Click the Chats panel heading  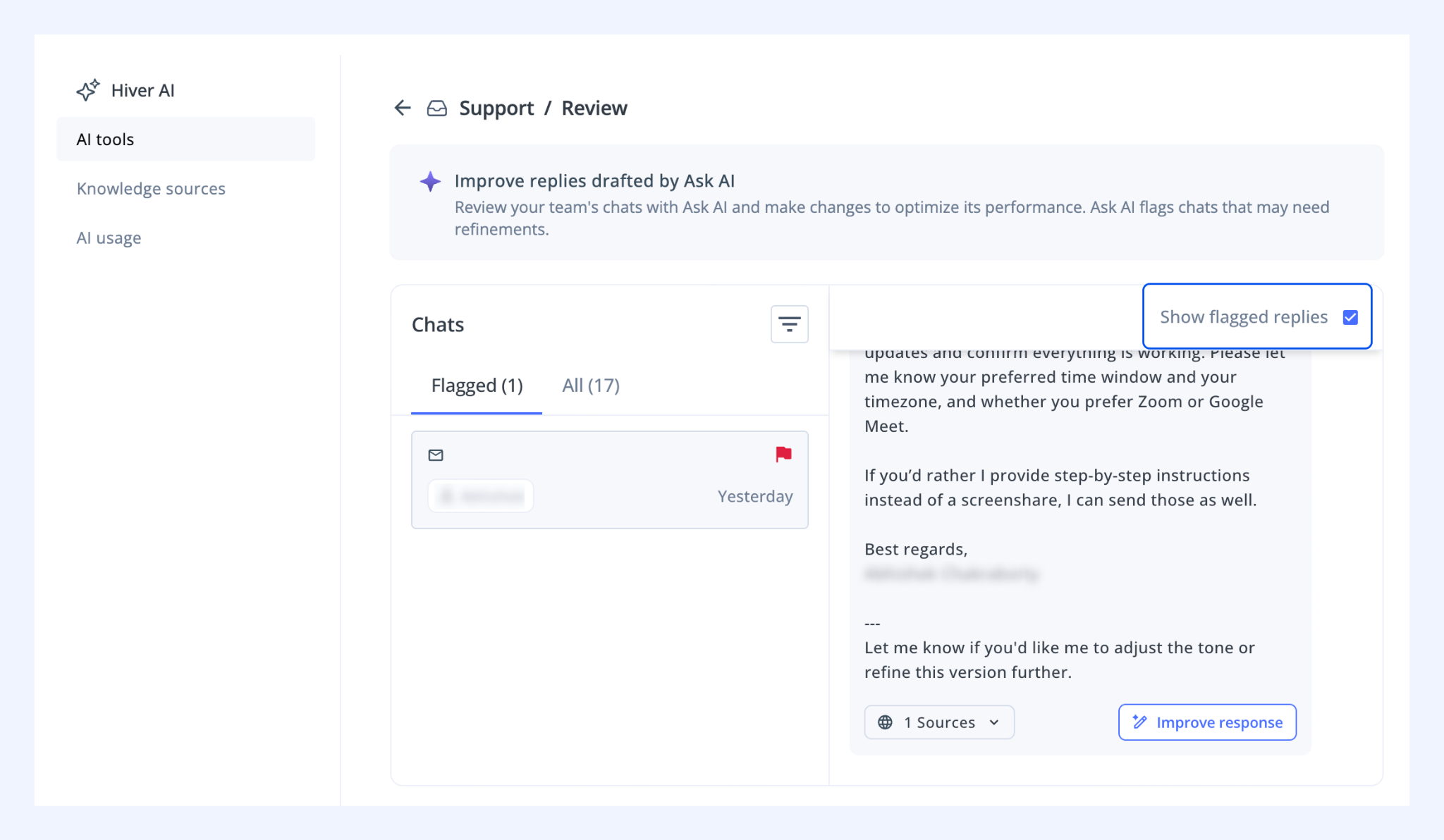tap(438, 324)
